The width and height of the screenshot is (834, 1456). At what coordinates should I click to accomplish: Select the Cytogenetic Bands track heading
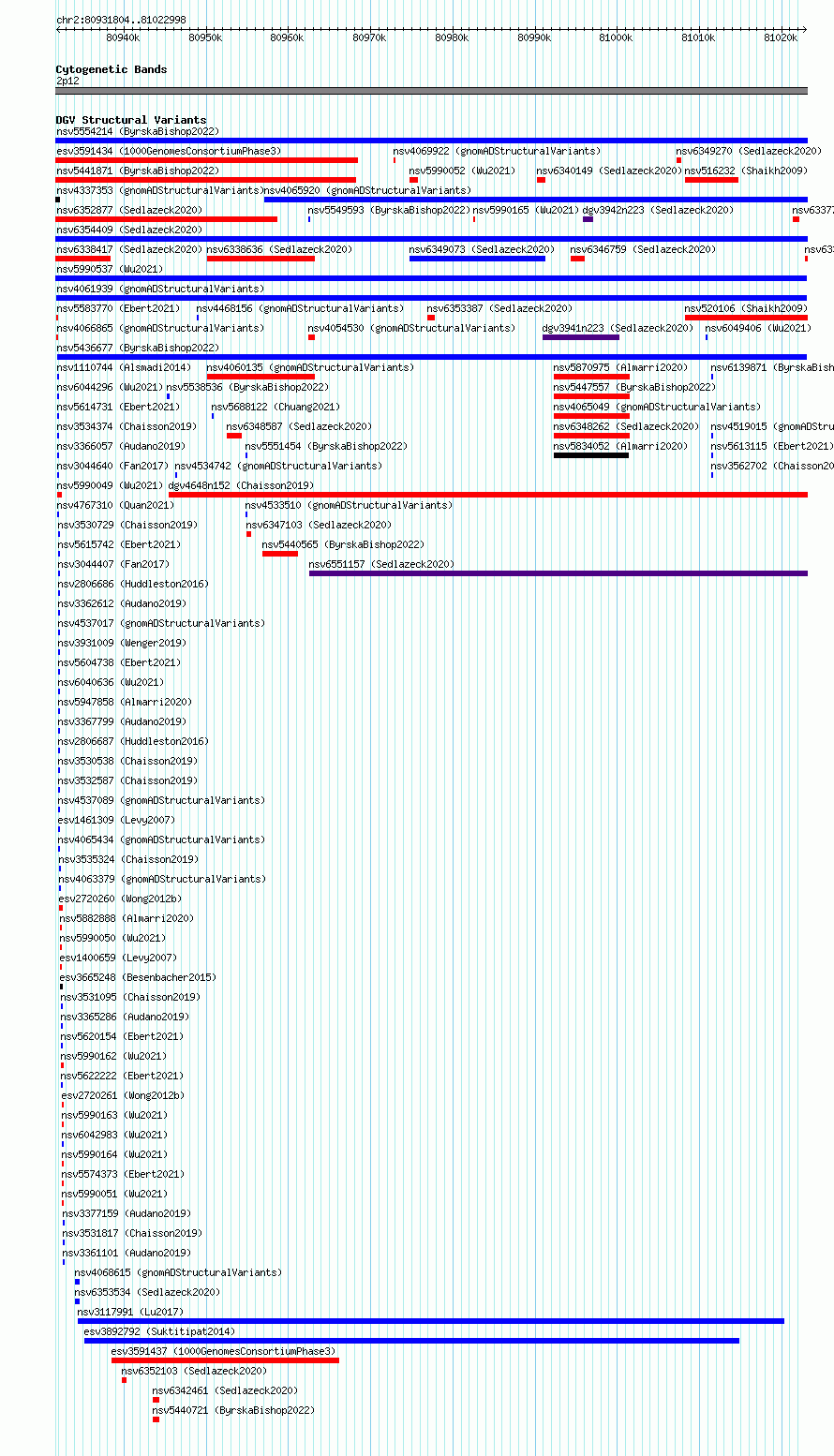tap(112, 69)
